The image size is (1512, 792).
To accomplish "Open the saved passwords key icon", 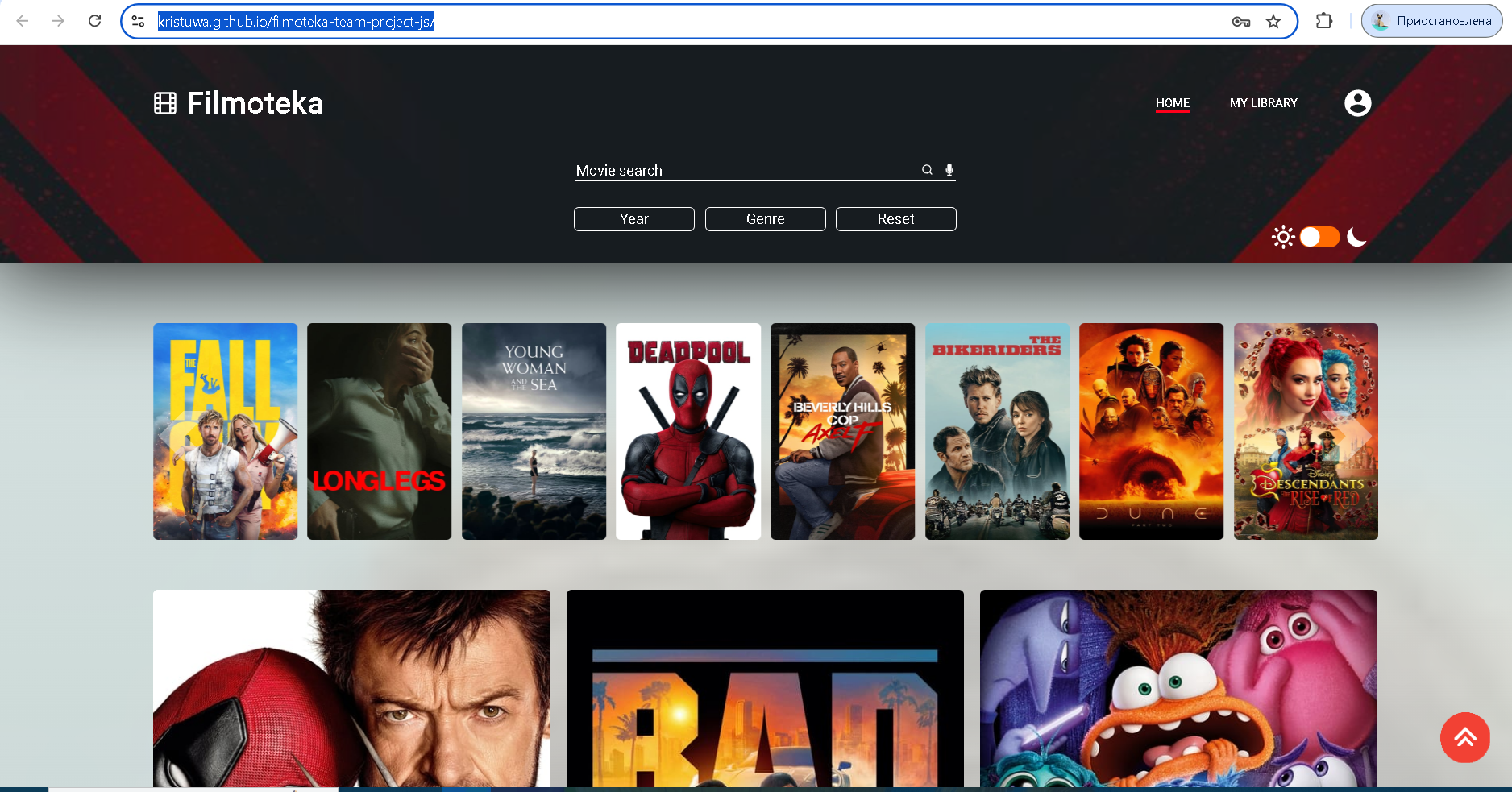I will coord(1241,22).
